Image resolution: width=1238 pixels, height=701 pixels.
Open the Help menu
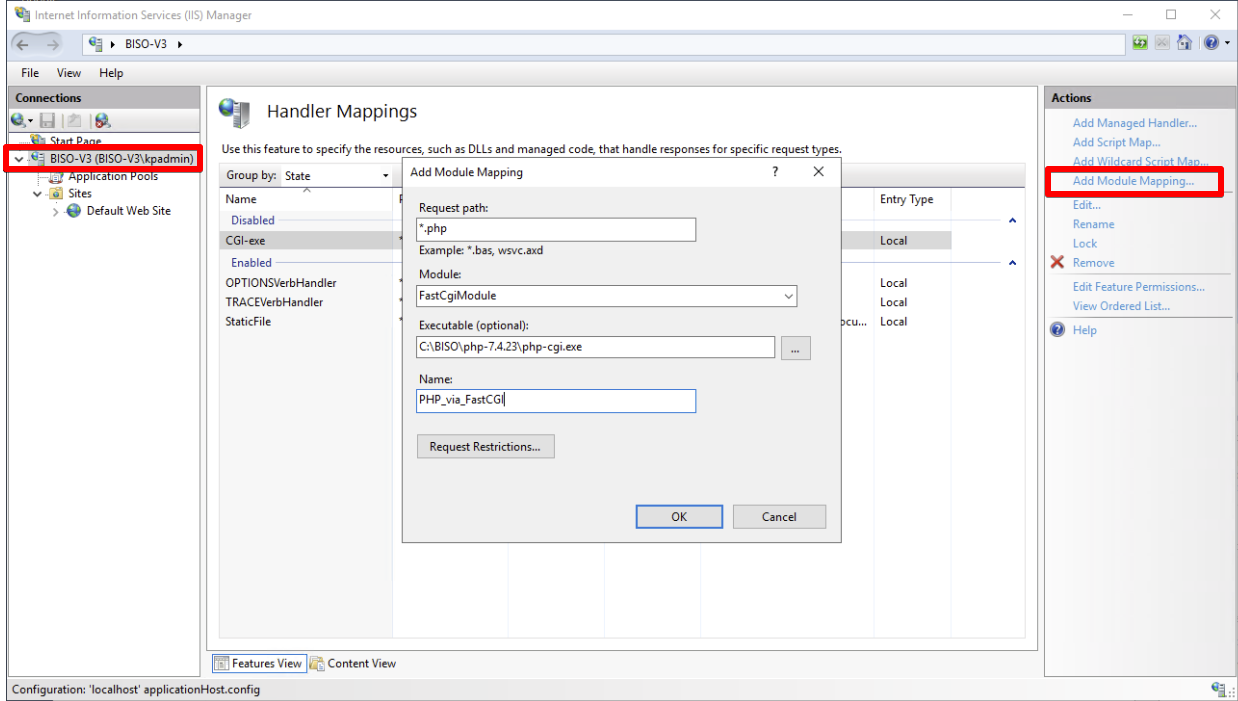[111, 73]
